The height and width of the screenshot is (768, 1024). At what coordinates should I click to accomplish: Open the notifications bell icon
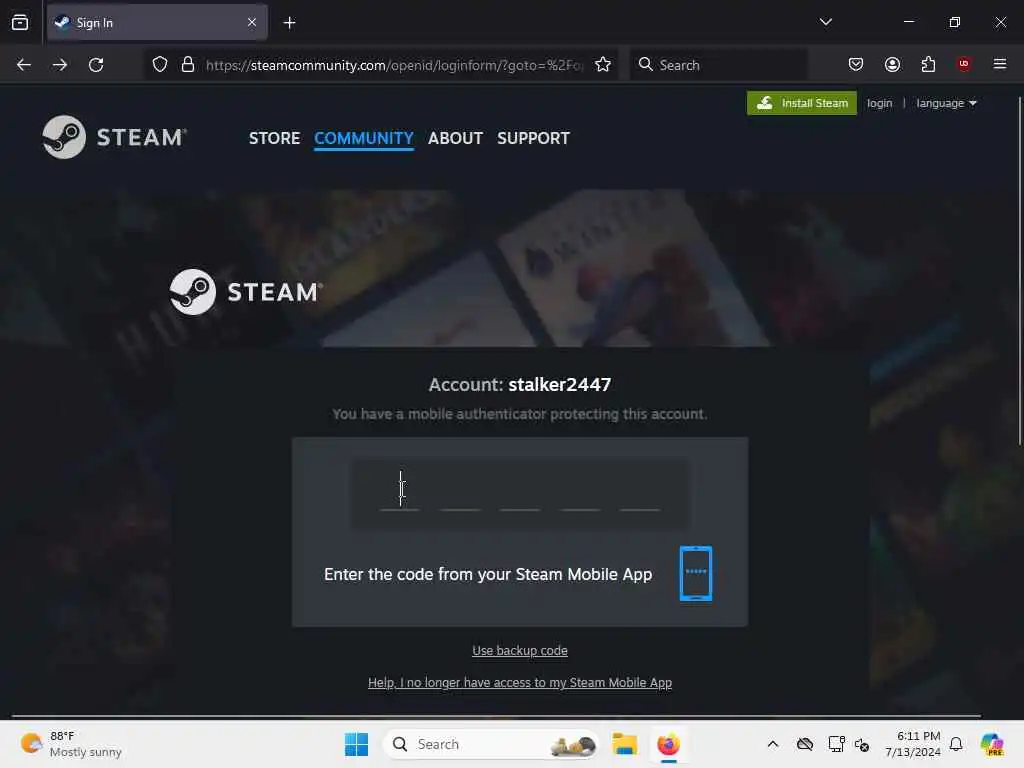coord(955,744)
